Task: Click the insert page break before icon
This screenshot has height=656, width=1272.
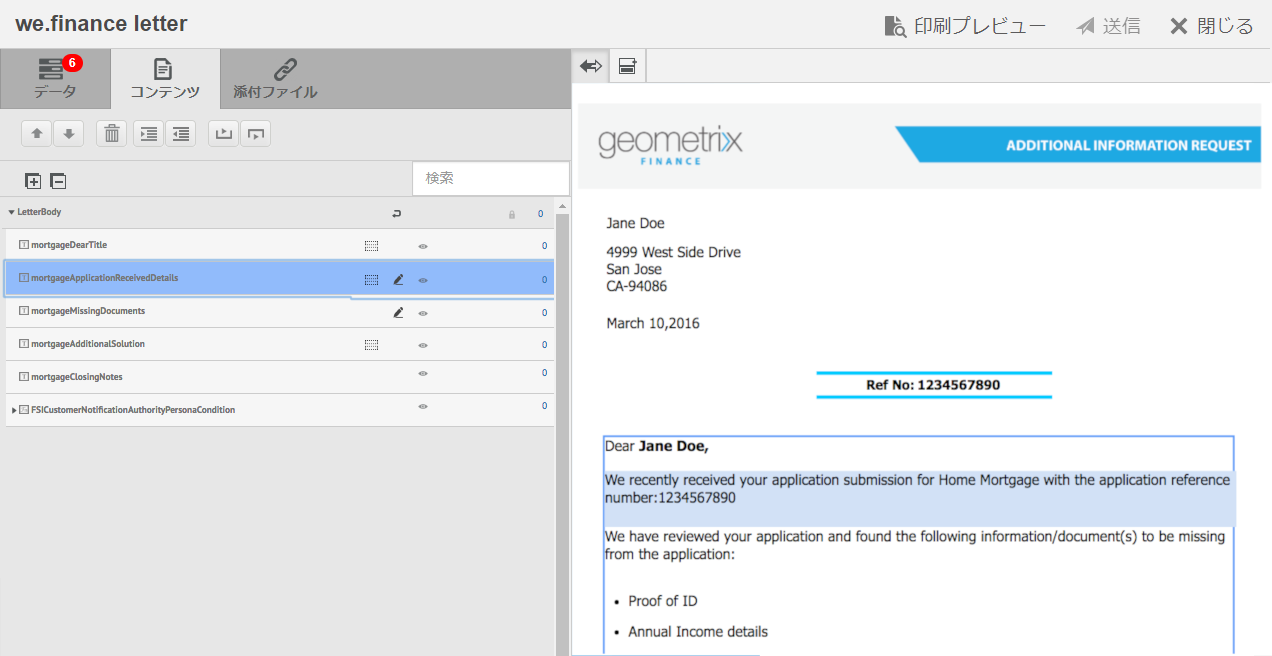Action: click(x=224, y=134)
